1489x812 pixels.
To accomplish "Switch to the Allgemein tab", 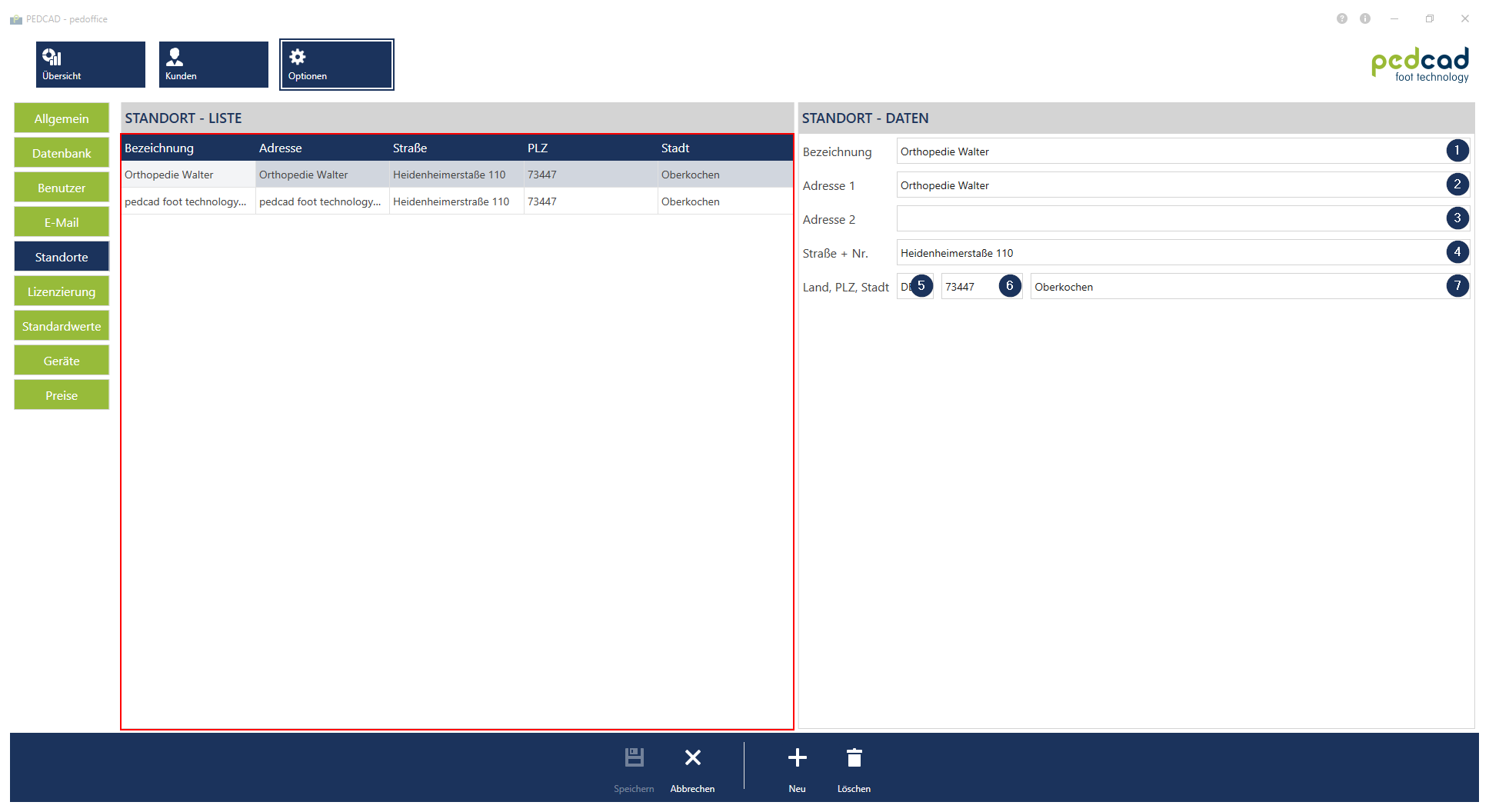I will click(62, 118).
